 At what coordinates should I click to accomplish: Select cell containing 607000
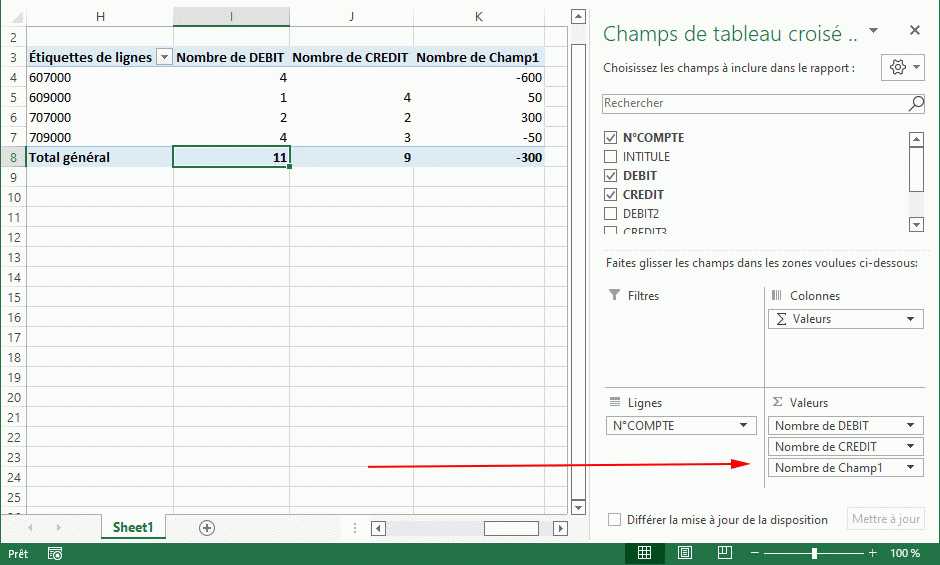tap(100, 77)
